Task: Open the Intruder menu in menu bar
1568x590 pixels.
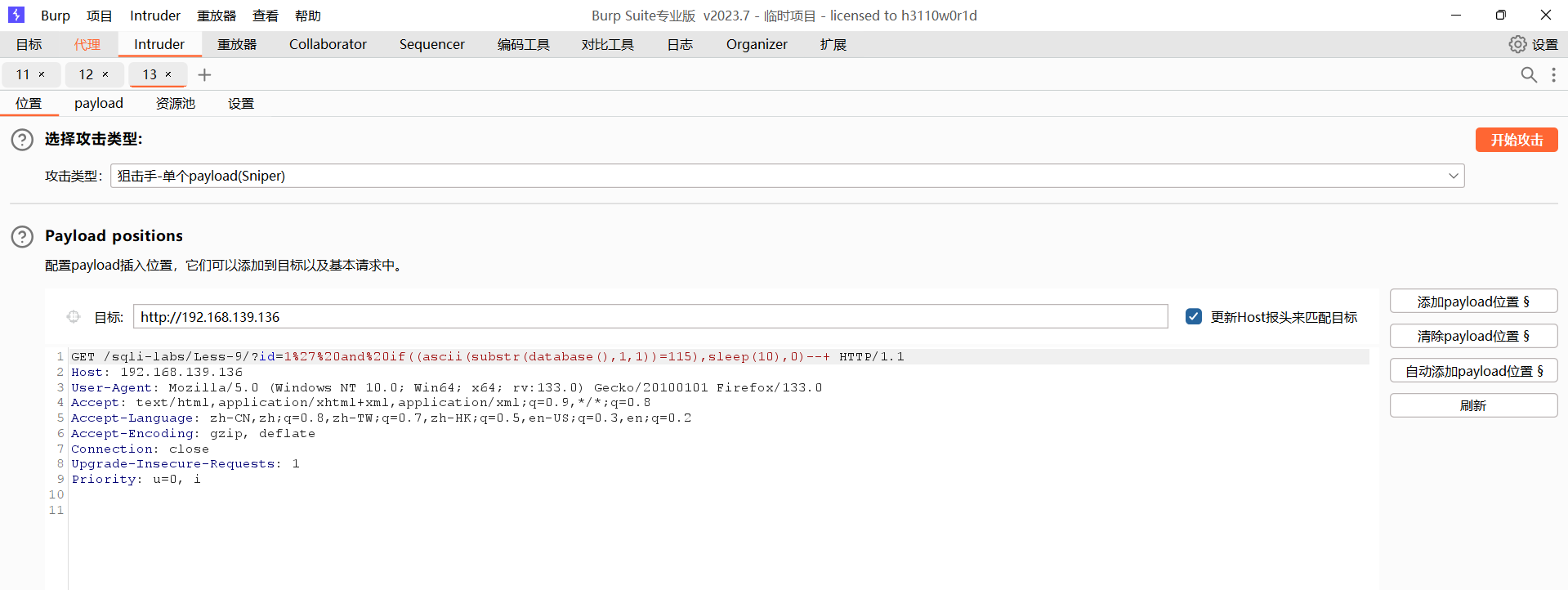Action: tap(155, 16)
